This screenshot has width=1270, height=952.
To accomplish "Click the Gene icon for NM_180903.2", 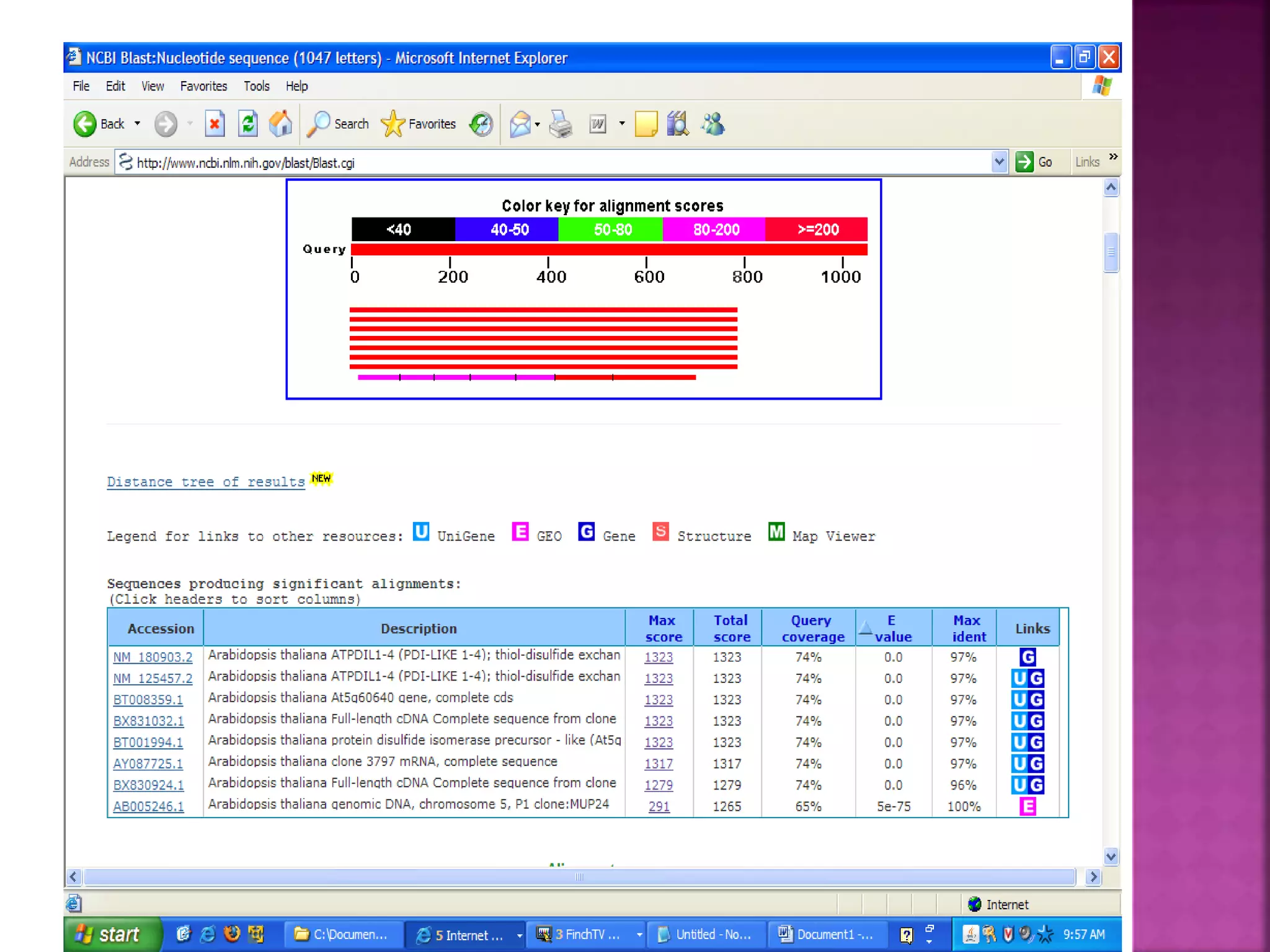I will 1028,657.
